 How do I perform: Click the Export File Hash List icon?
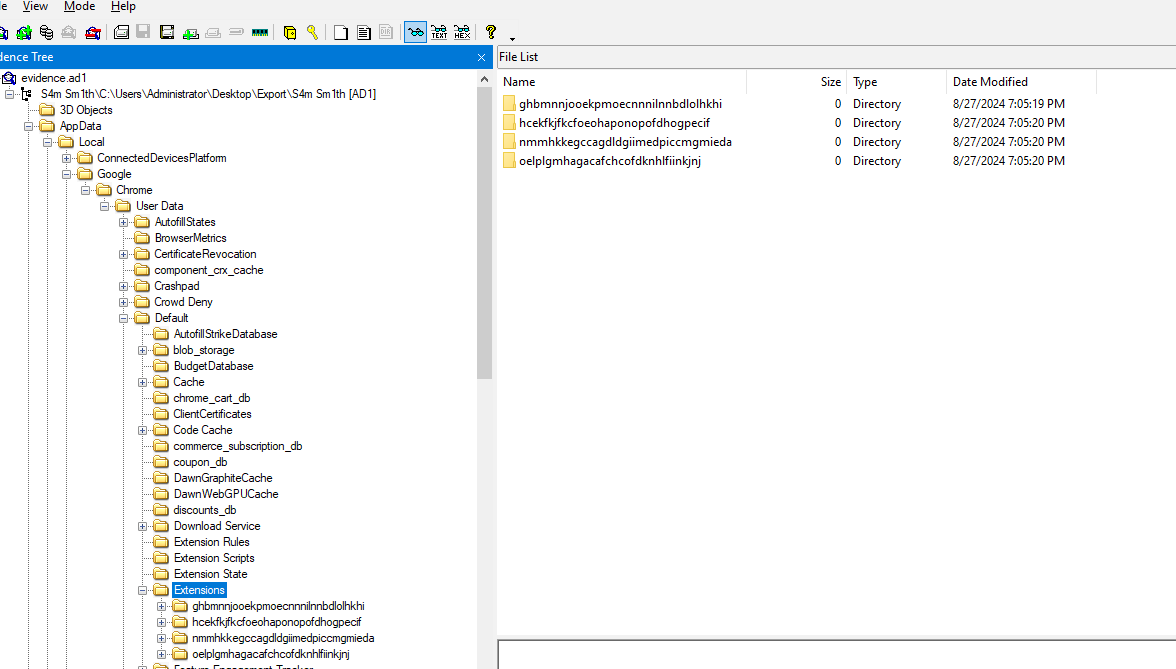(364, 32)
